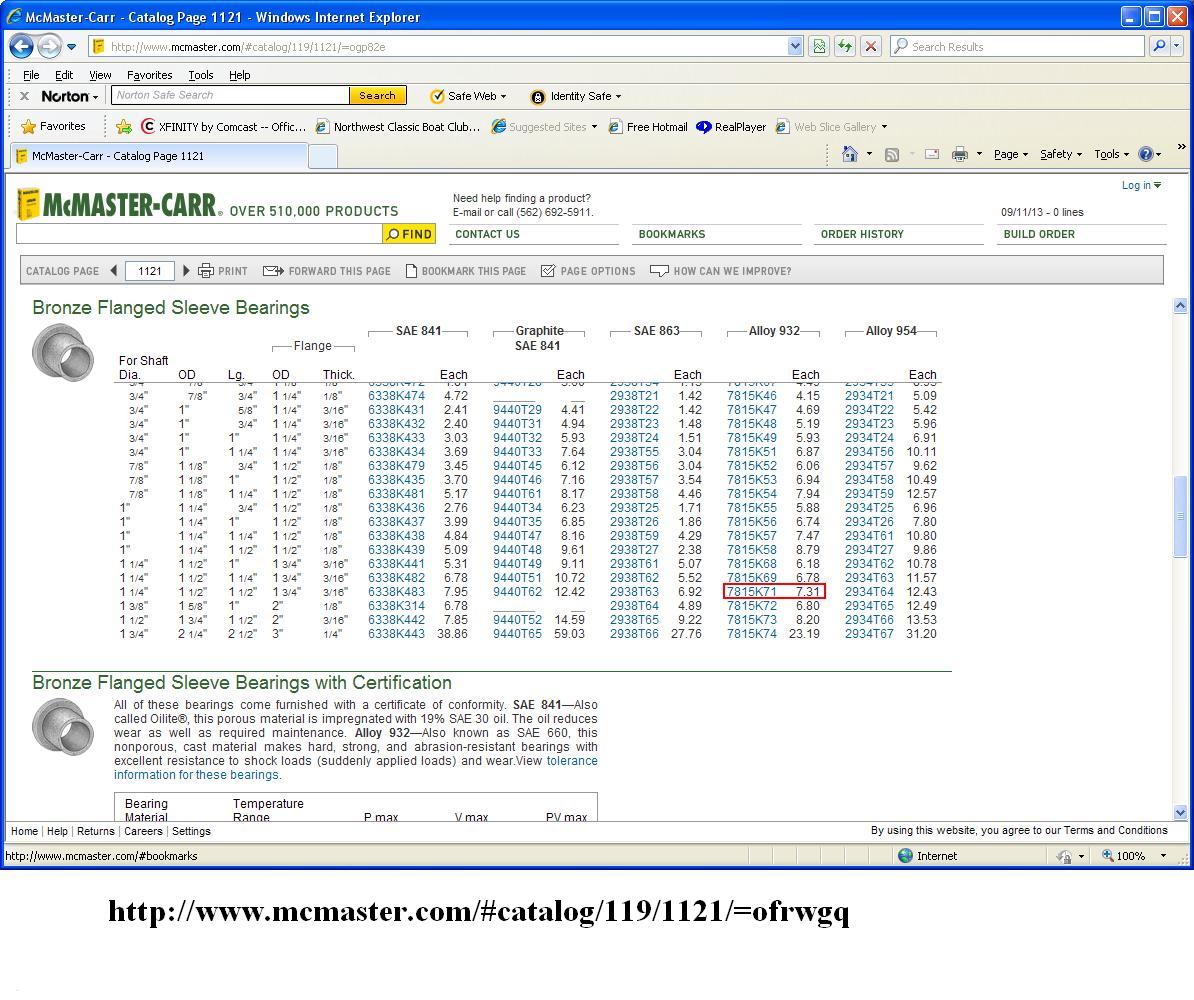Click the compatibility view icon in address bar
1194x1000 pixels.
click(x=819, y=46)
